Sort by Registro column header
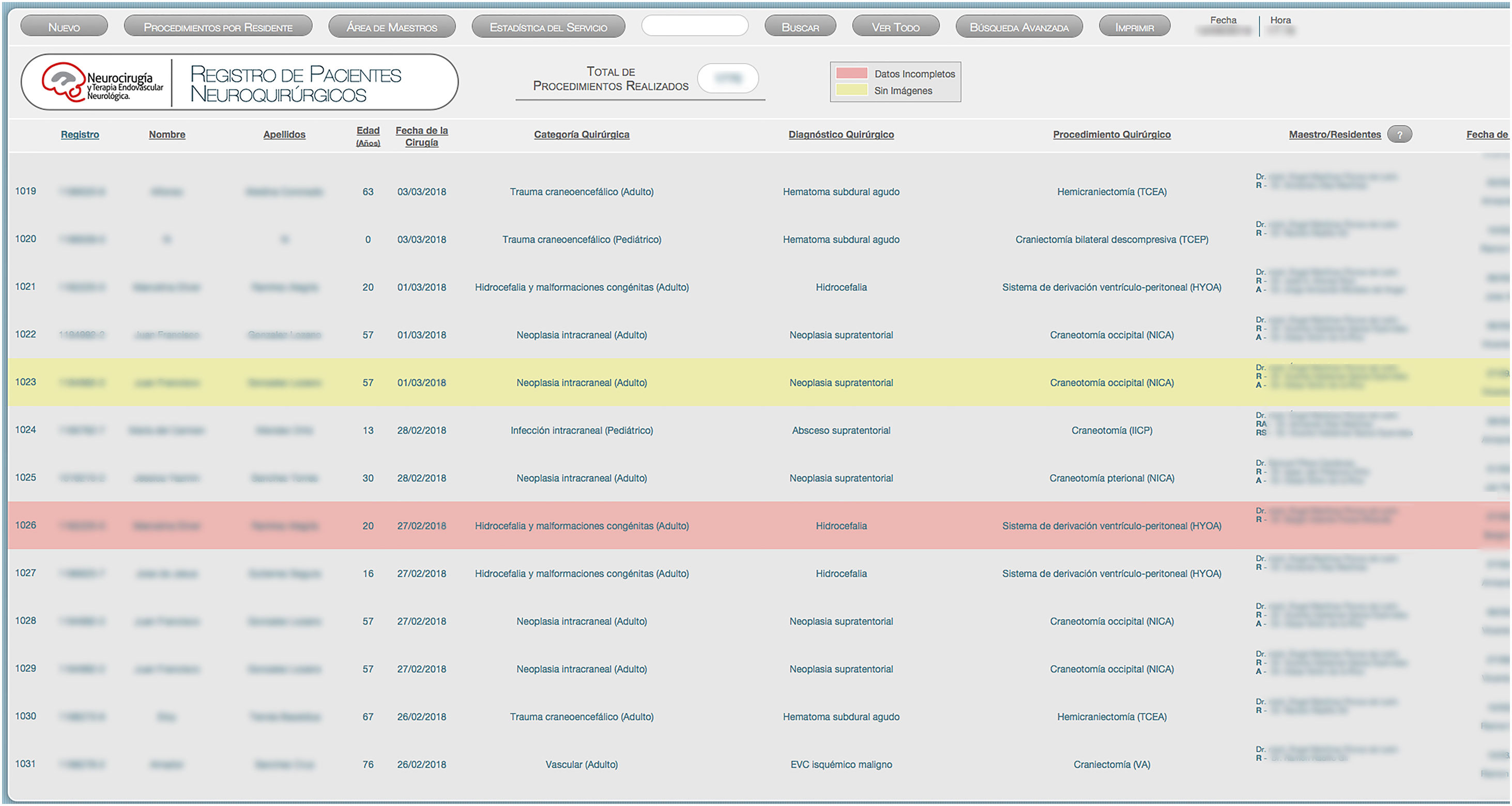1512x806 pixels. coord(80,134)
